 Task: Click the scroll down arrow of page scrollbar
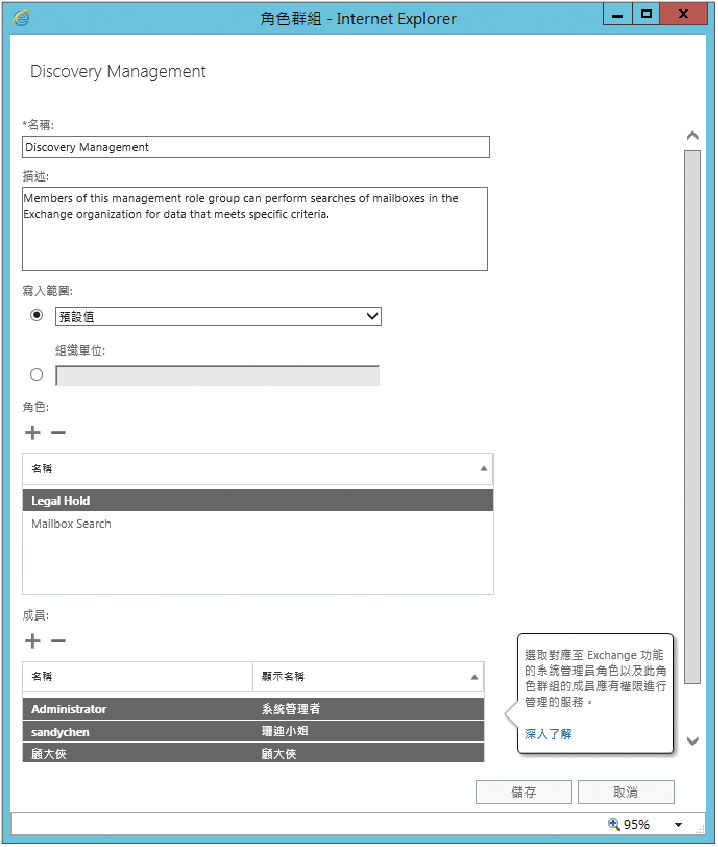[x=693, y=741]
